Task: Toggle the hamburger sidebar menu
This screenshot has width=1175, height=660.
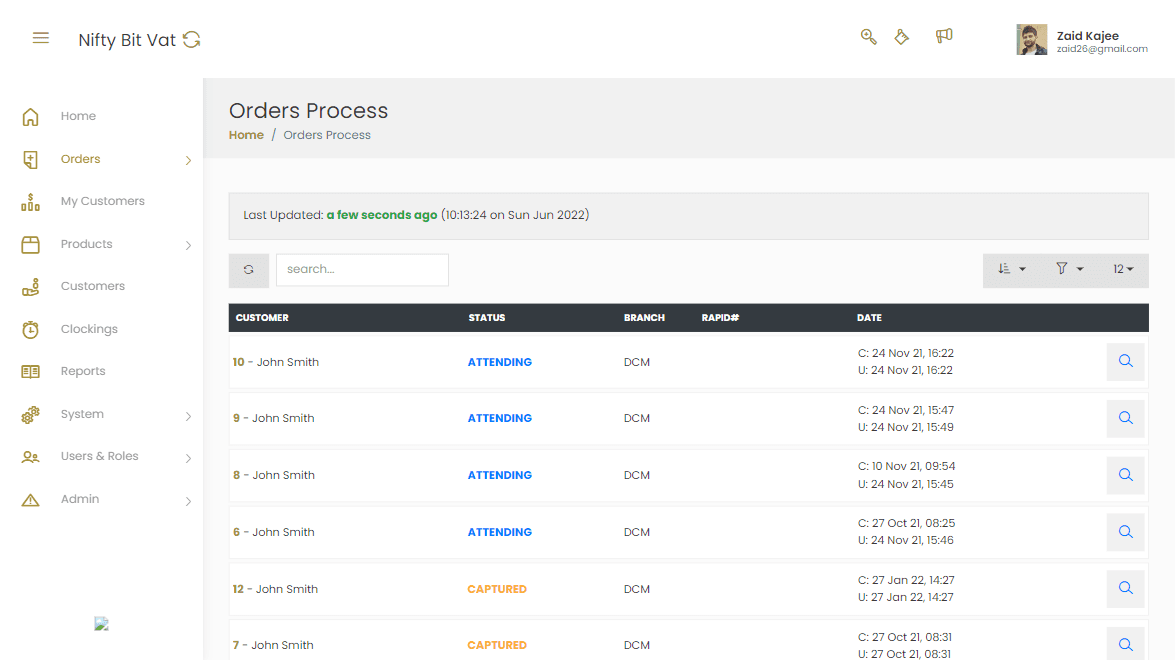Action: pos(40,37)
